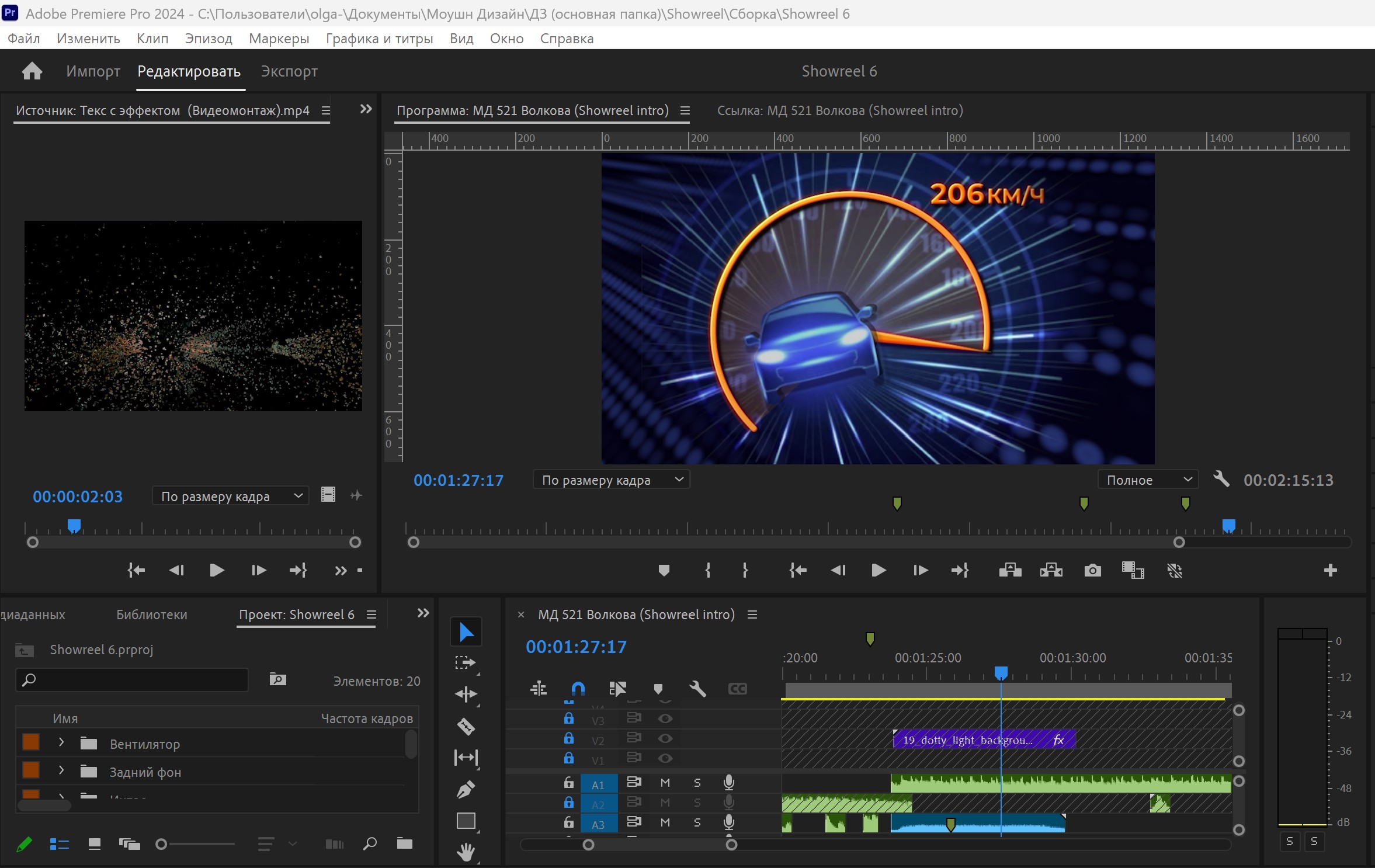
Task: Unlock the V1 video track
Action: click(x=568, y=759)
